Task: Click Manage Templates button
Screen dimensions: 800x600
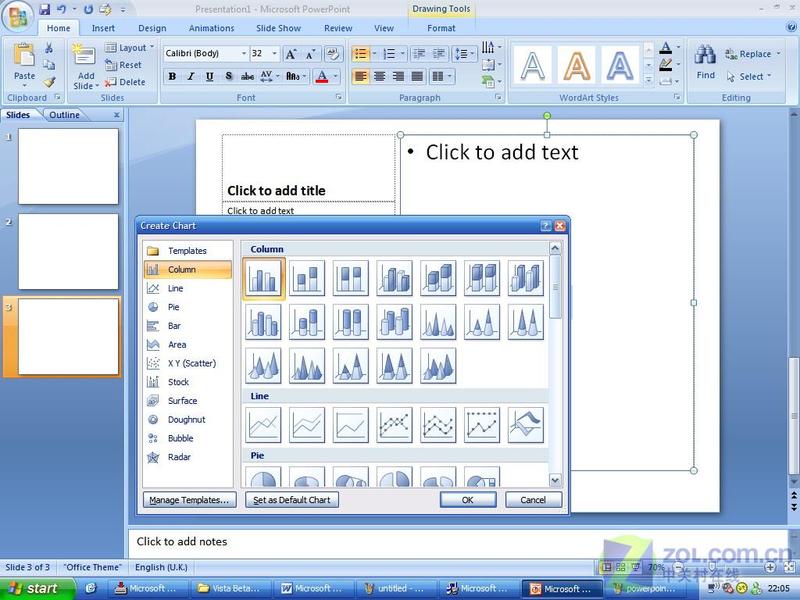Action: pyautogui.click(x=189, y=500)
